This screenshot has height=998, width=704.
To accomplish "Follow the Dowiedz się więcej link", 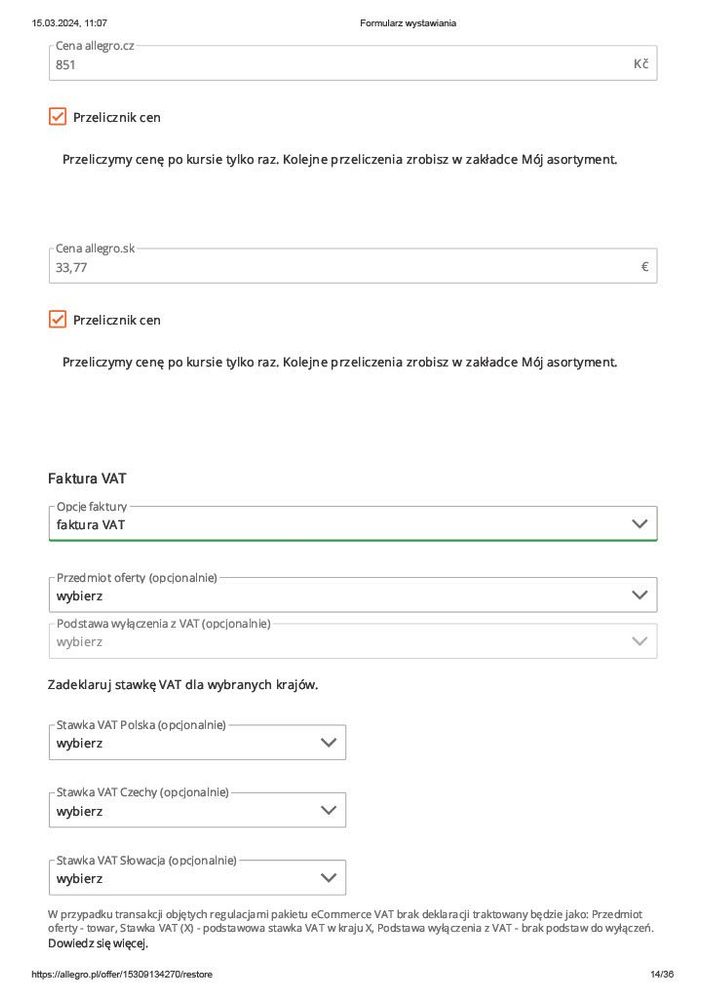I will [97, 943].
